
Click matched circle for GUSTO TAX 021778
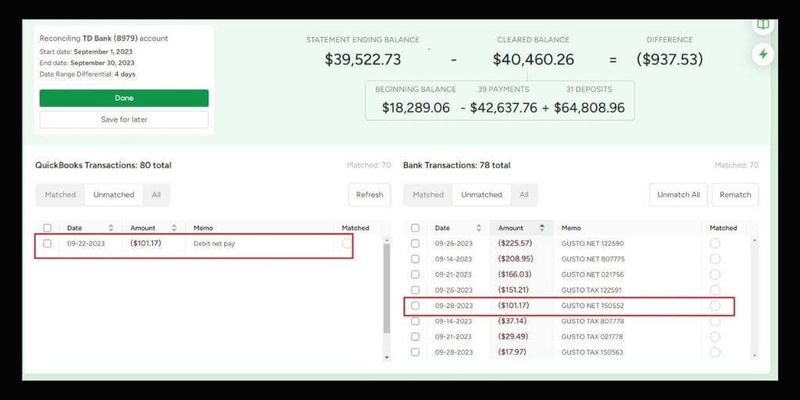coord(715,337)
